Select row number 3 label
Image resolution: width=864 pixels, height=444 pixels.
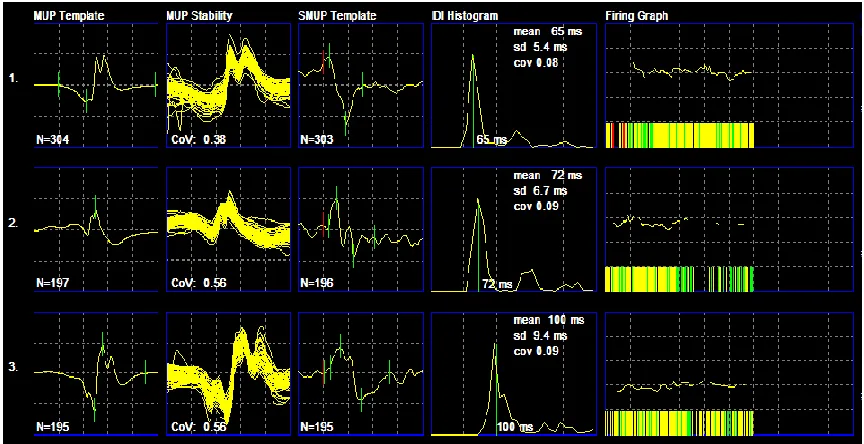point(14,367)
